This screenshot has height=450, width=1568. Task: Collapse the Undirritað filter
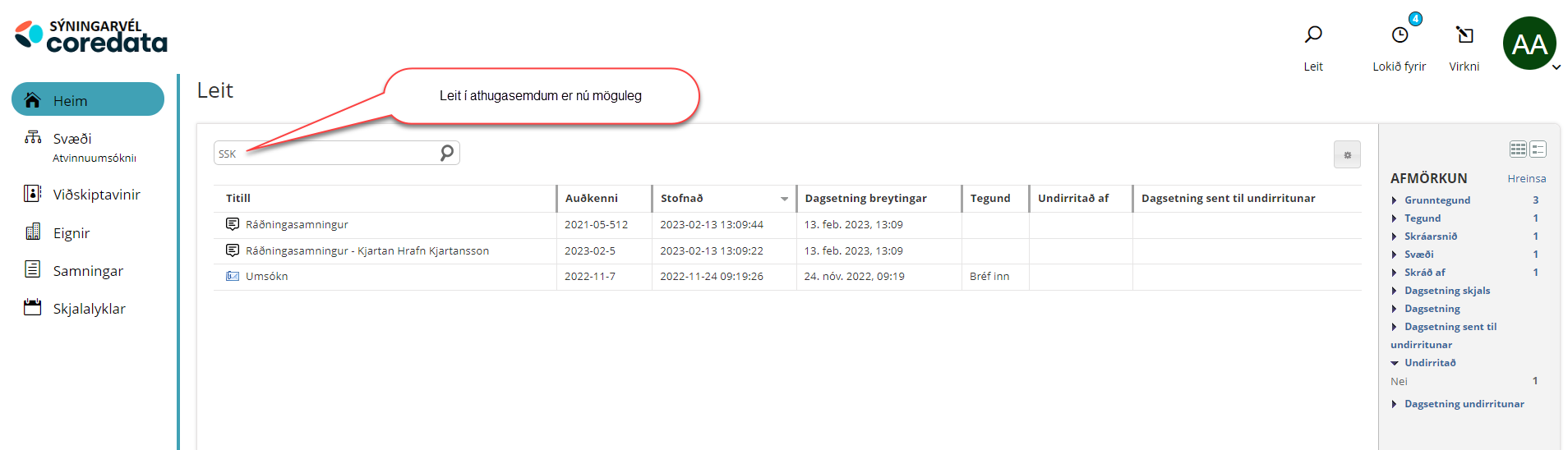1429,363
